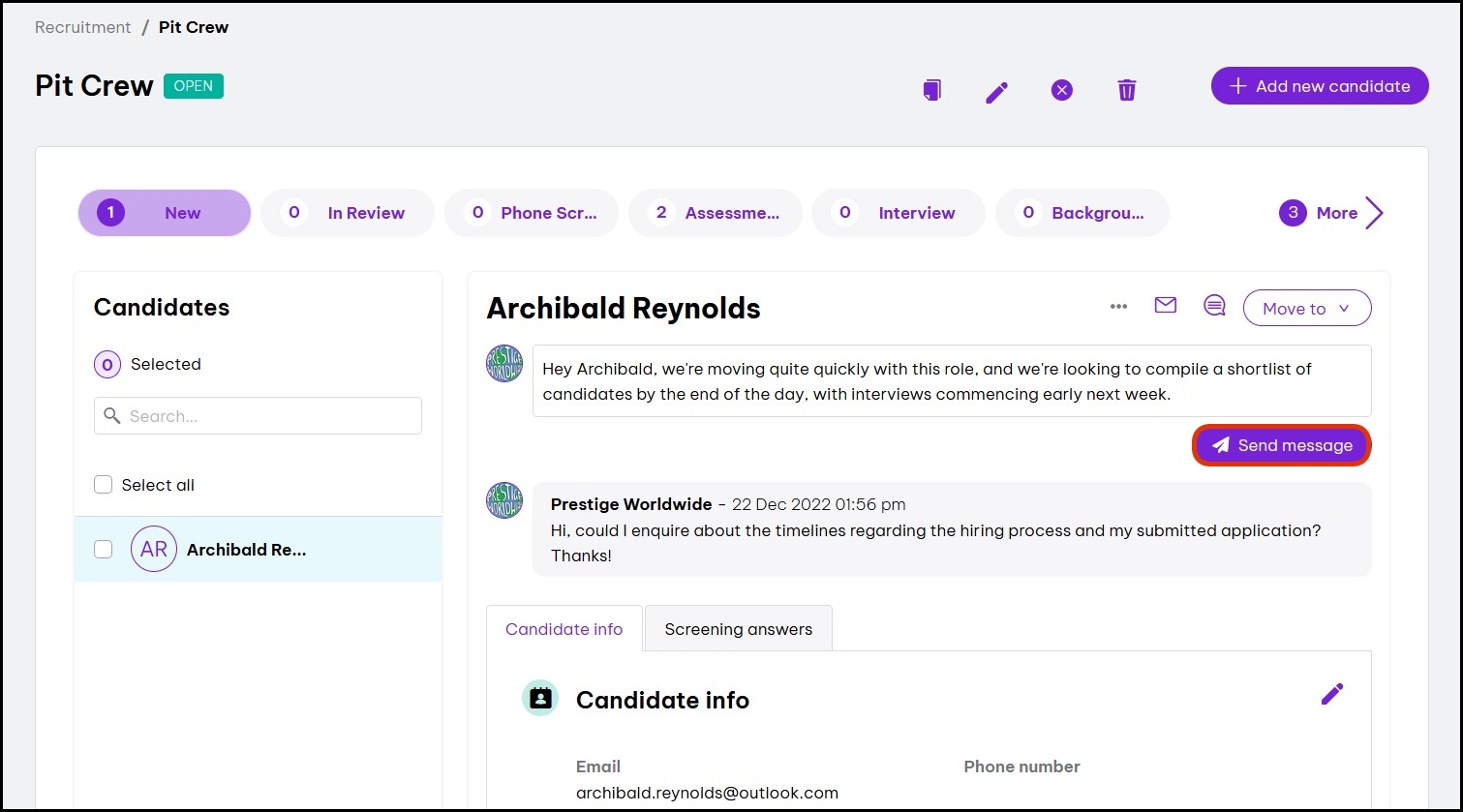Image resolution: width=1463 pixels, height=812 pixels.
Task: Edit candidate info with the pencil icon
Action: pos(1332,694)
